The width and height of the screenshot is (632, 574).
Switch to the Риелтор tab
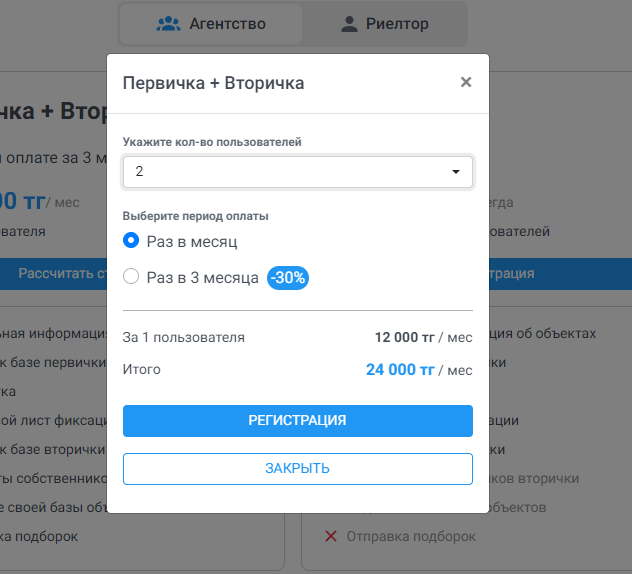click(x=385, y=24)
